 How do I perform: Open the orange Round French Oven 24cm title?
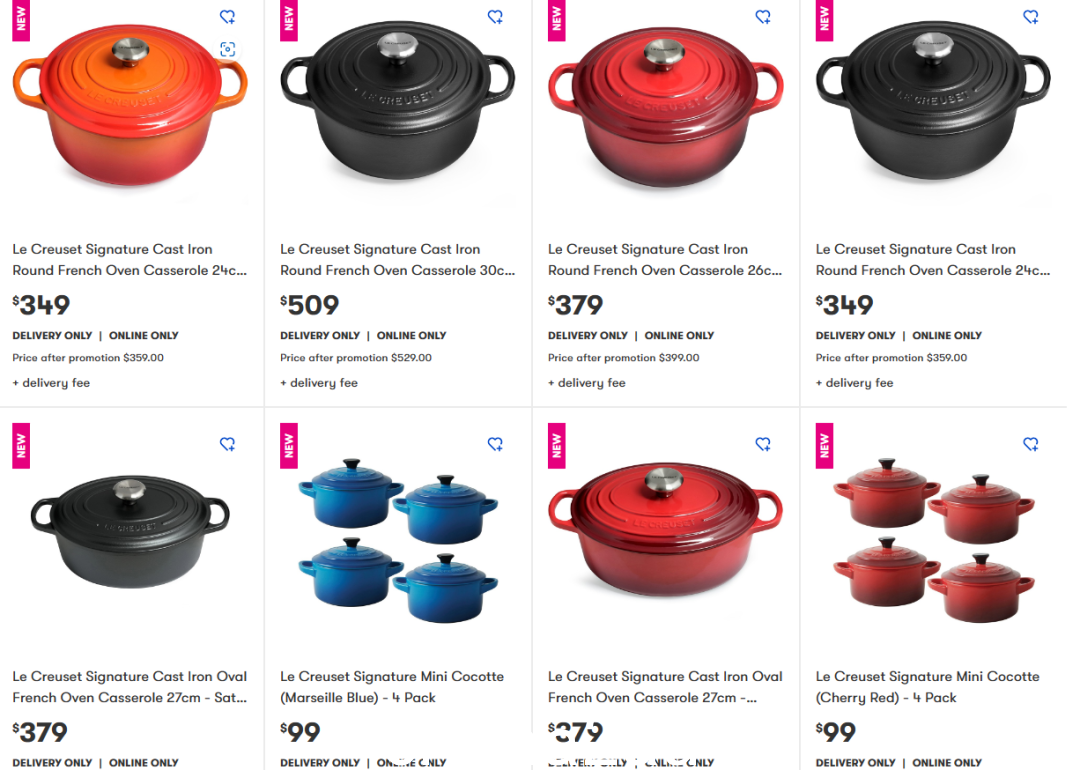tap(129, 260)
